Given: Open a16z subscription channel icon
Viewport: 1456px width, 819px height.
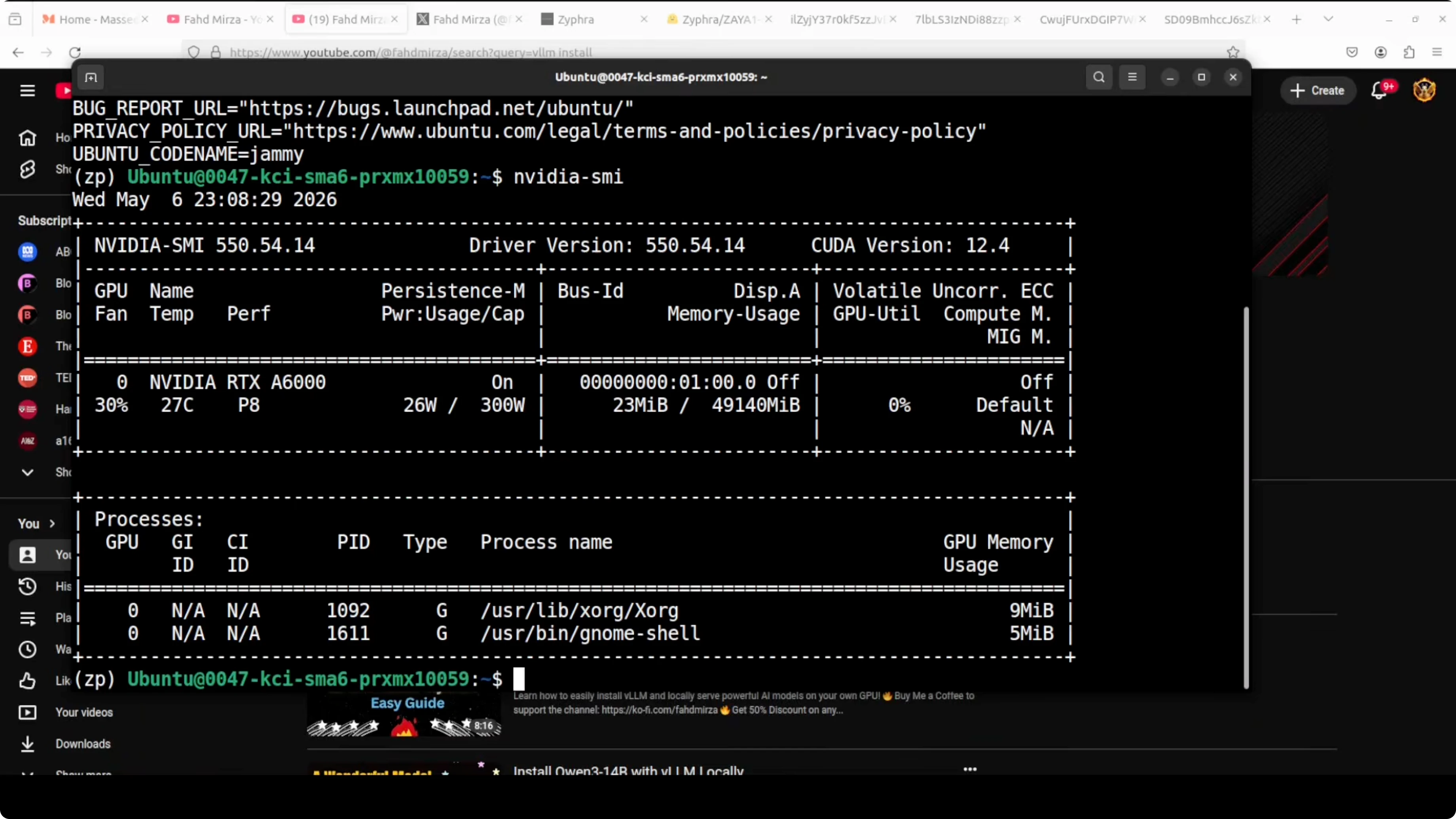Looking at the screenshot, I should click(x=27, y=440).
